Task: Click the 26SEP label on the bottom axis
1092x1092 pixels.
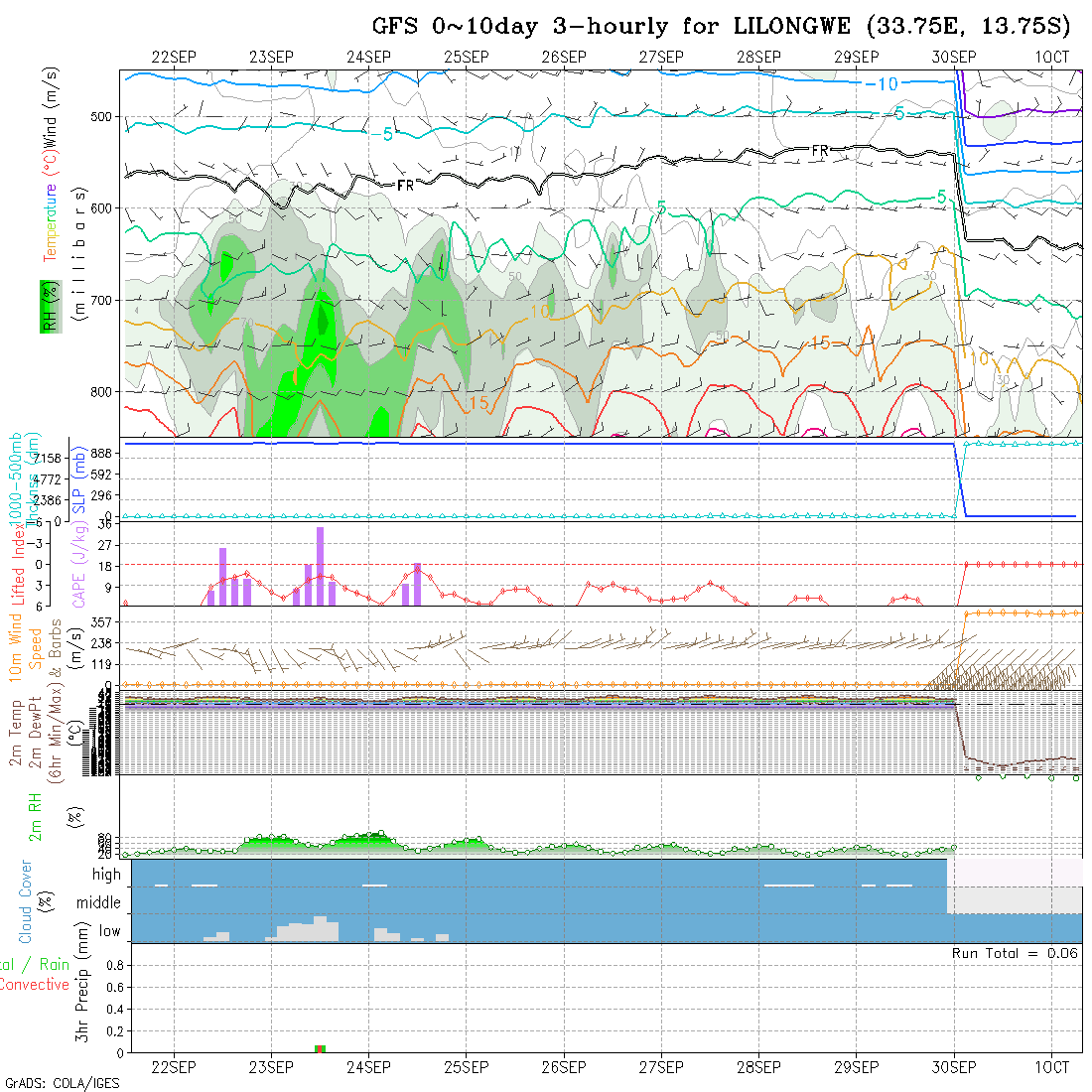Action: point(563,1067)
